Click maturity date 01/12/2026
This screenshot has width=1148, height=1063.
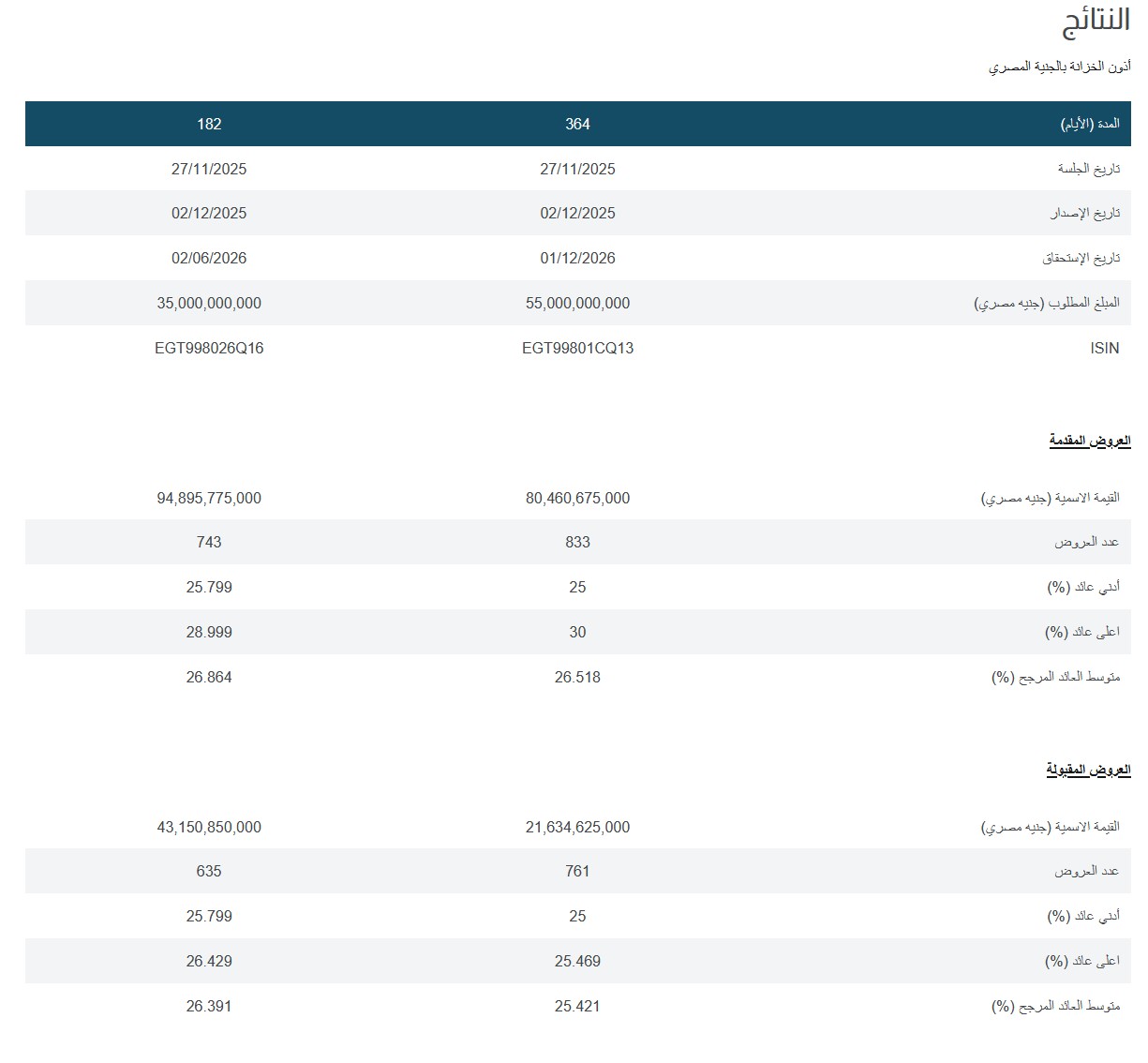pyautogui.click(x=577, y=258)
